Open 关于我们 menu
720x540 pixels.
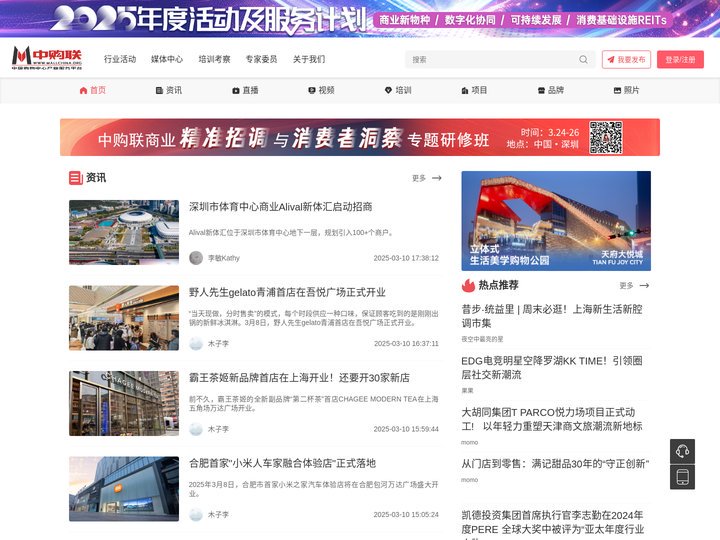coord(309,59)
